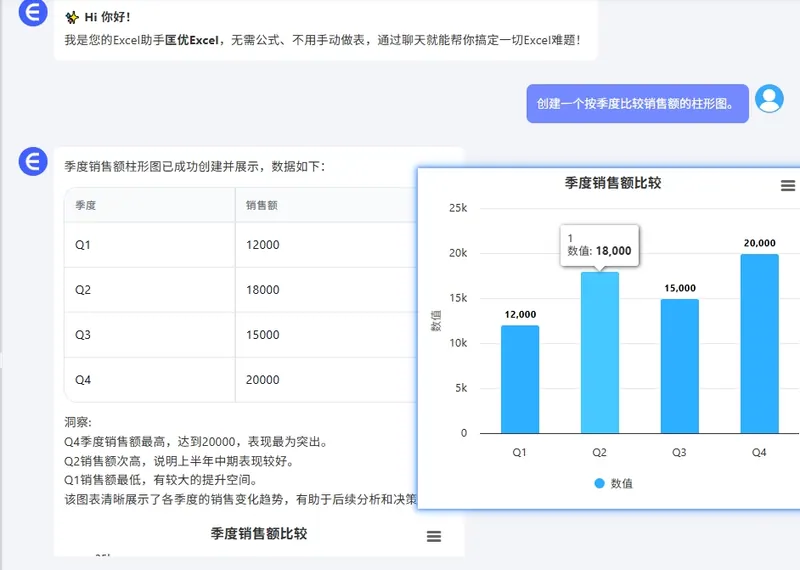Select the Q3 cell in table
The height and width of the screenshot is (570, 800).
(149, 335)
